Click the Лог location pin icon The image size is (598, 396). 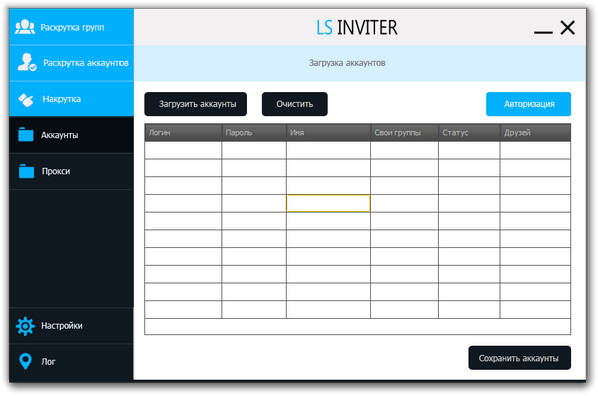click(25, 361)
